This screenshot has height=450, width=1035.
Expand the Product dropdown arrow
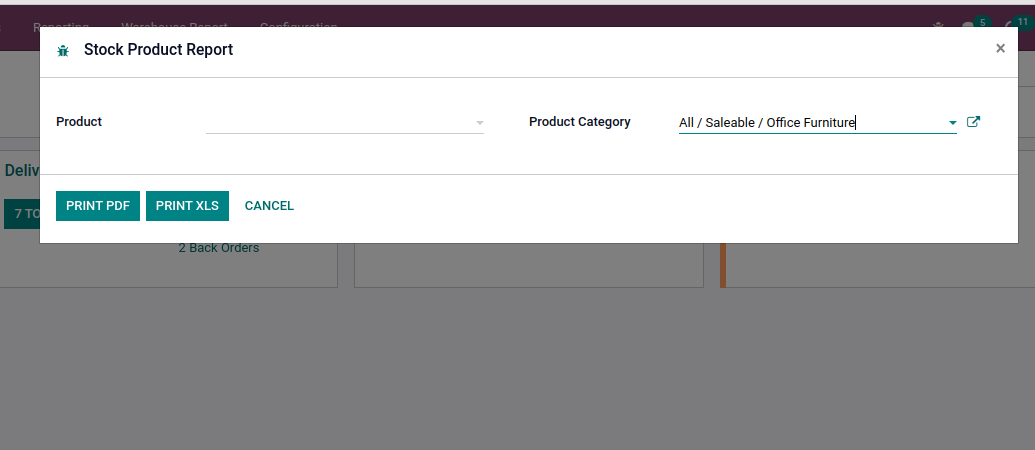pos(479,123)
